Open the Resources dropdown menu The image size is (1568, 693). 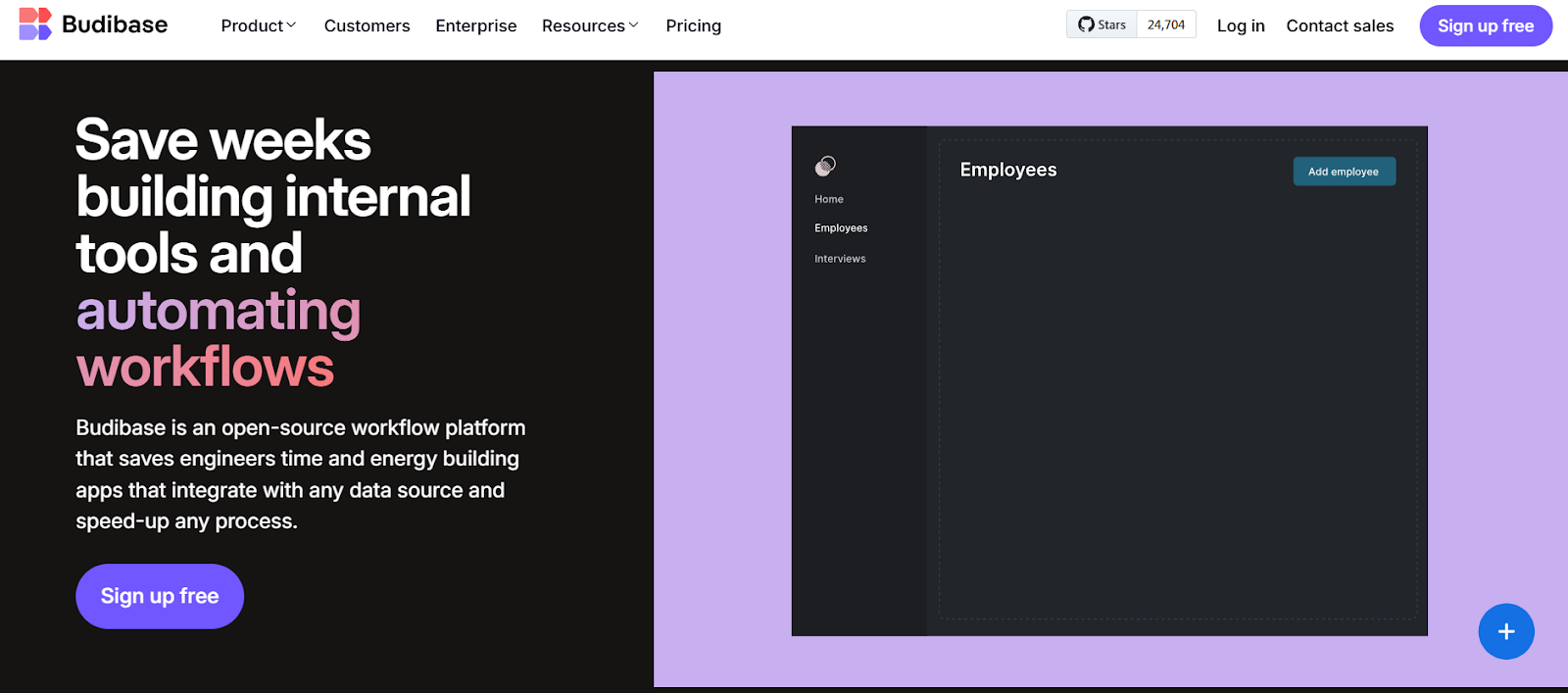589,26
